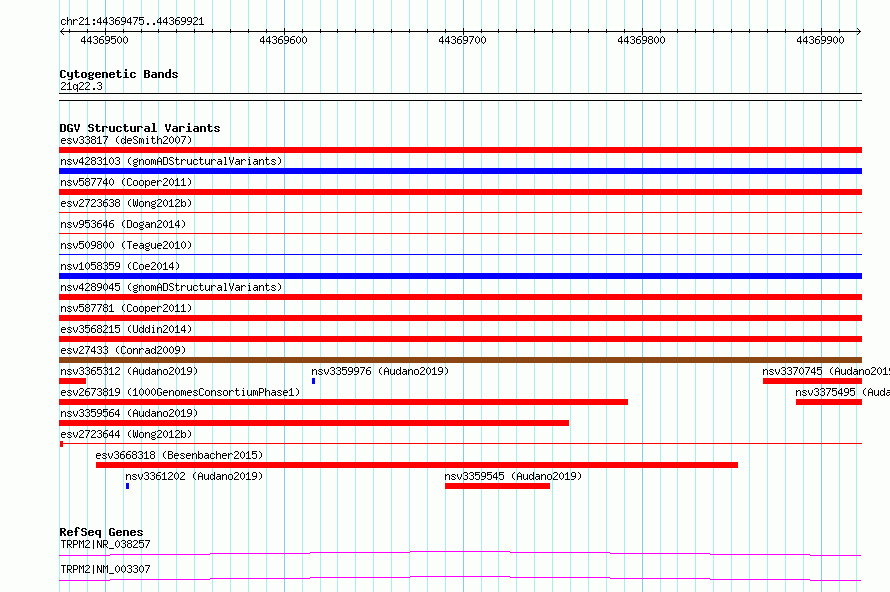The image size is (890, 592).
Task: Open the DGV Structural Variants track heading
Action: point(140,128)
